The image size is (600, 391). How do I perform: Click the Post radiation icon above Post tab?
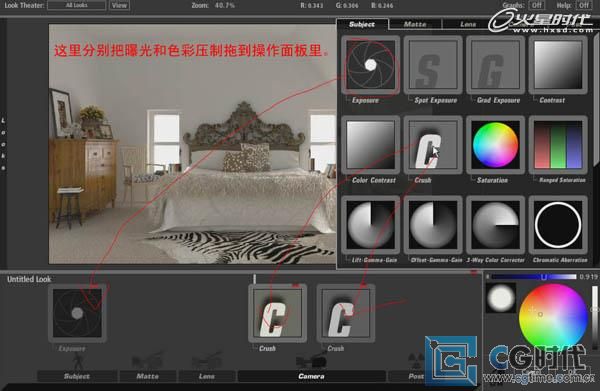click(x=416, y=360)
